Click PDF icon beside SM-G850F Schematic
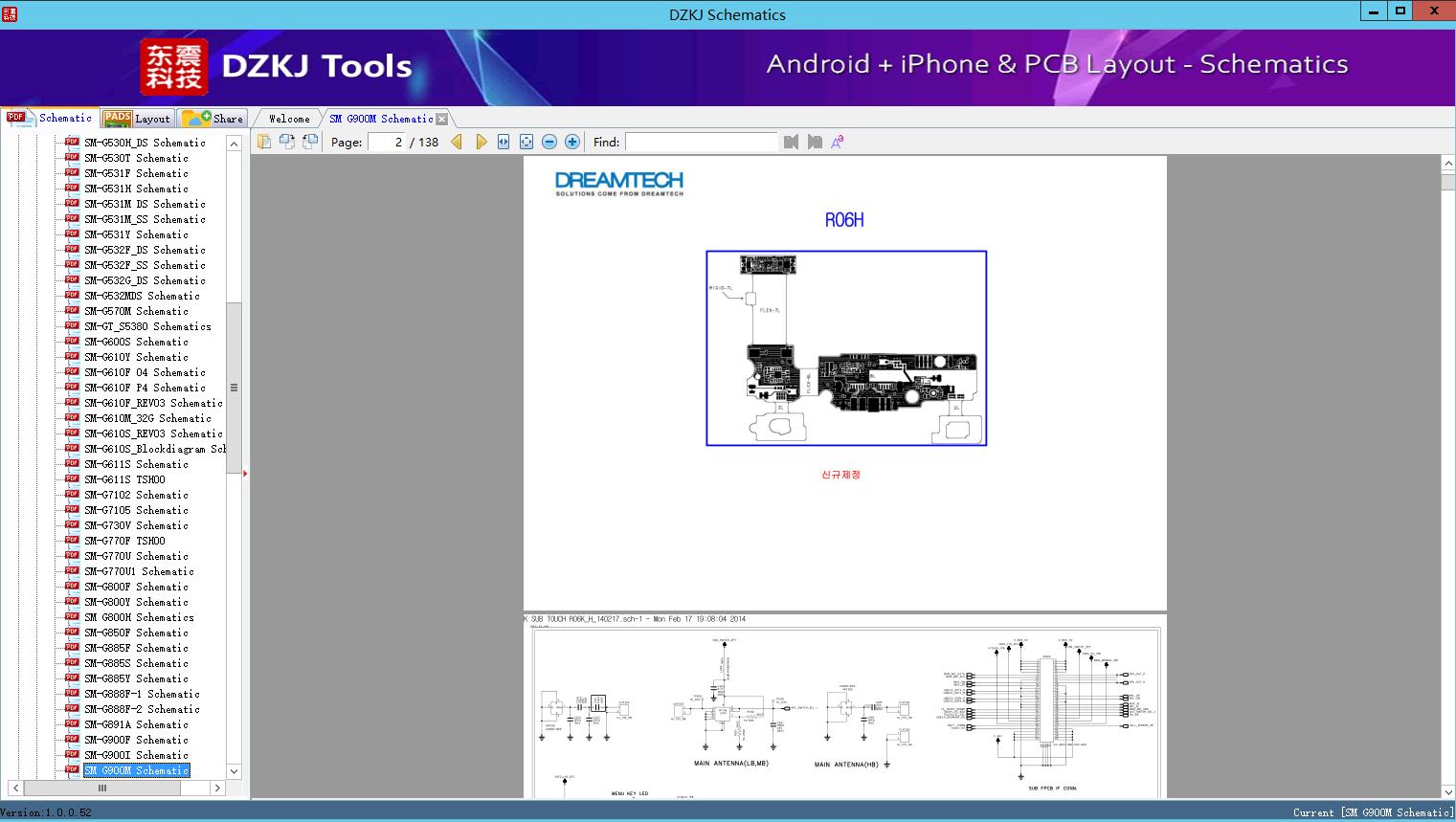1456x822 pixels. point(72,633)
